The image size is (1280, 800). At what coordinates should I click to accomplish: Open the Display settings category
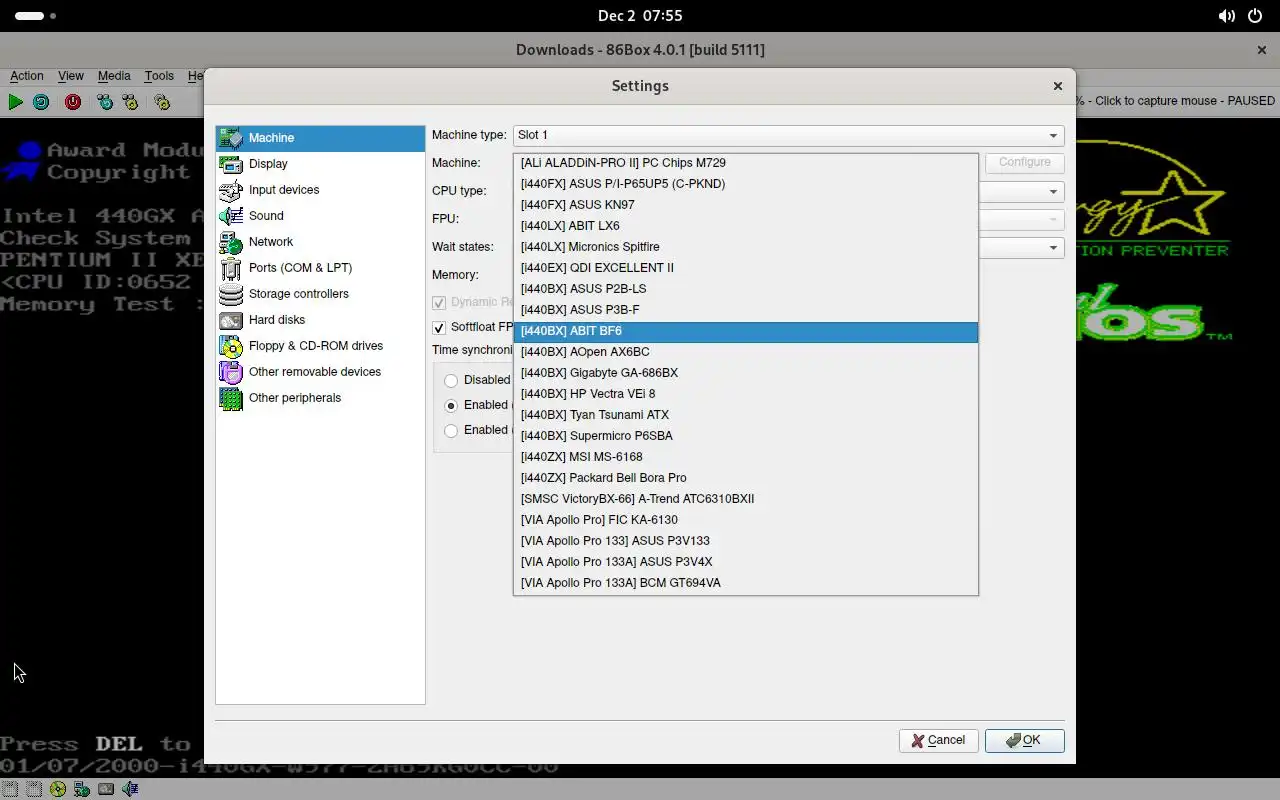tap(320, 164)
